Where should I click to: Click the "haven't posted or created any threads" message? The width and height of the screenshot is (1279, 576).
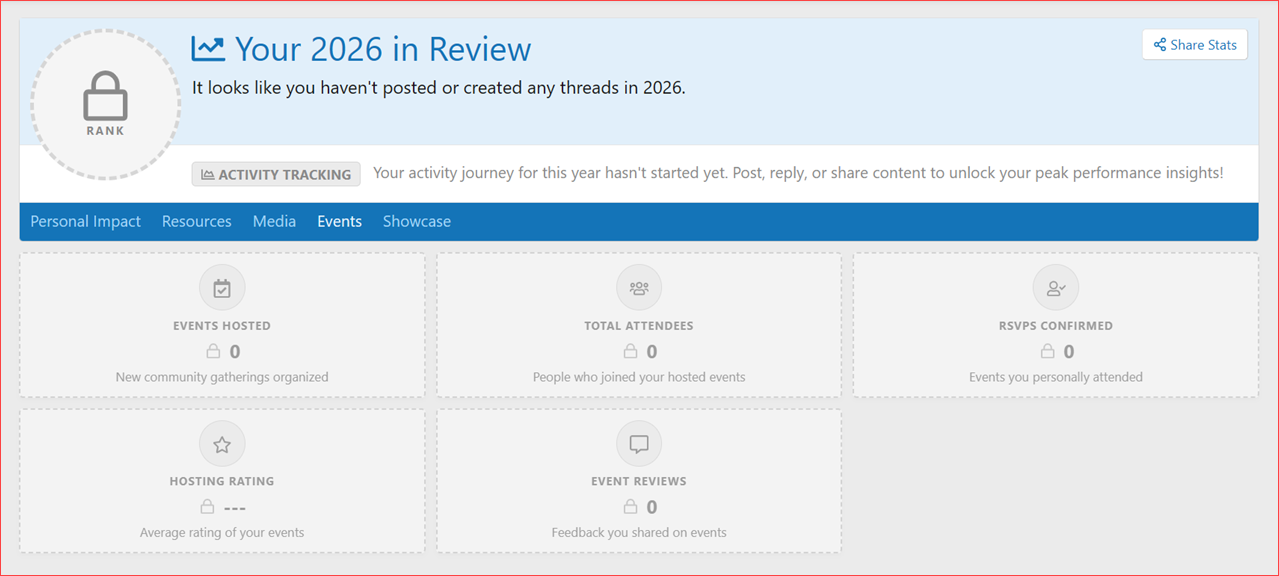(439, 88)
